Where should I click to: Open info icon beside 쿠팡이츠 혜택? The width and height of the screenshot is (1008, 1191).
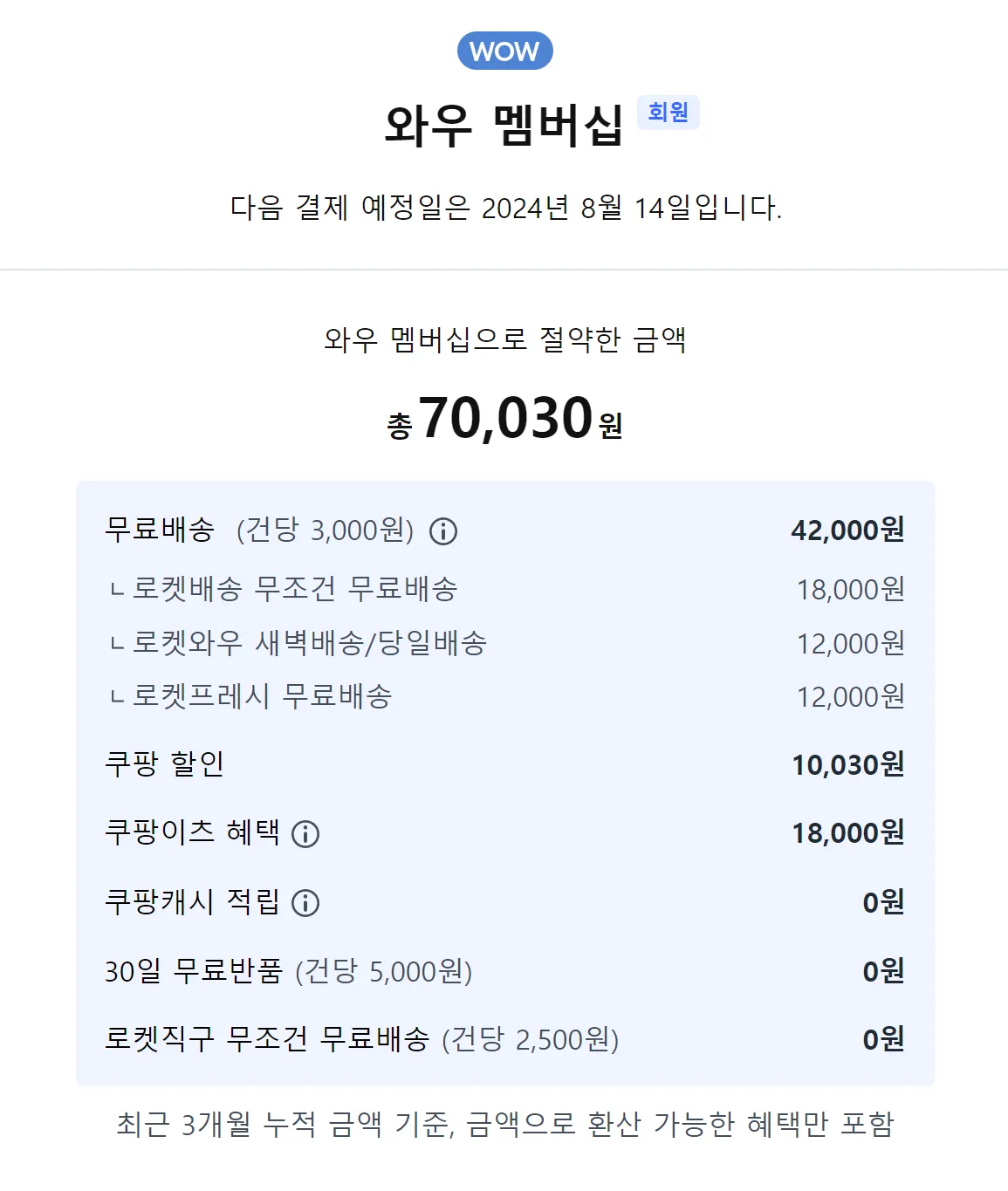click(305, 834)
